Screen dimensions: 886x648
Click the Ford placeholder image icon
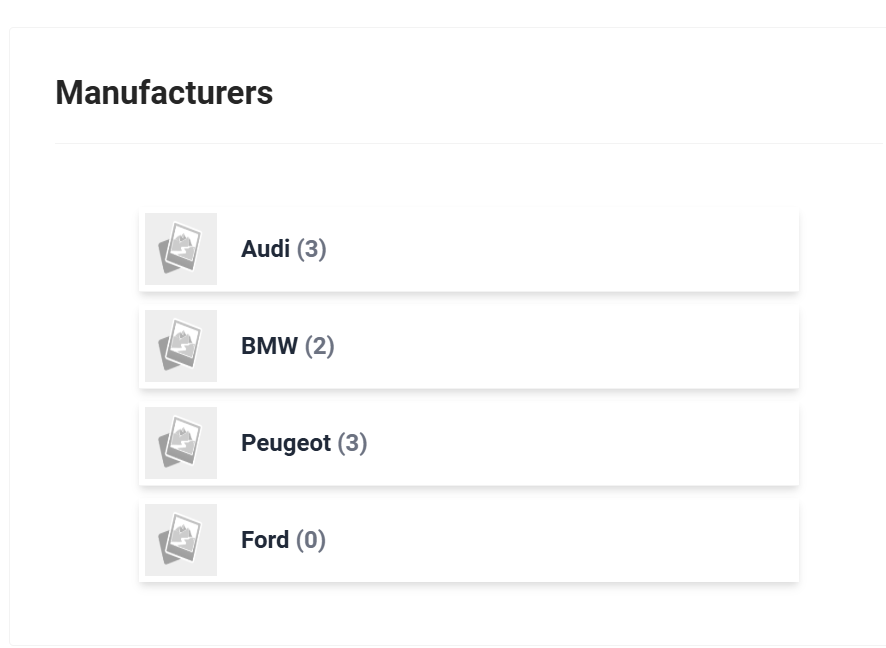(x=181, y=540)
